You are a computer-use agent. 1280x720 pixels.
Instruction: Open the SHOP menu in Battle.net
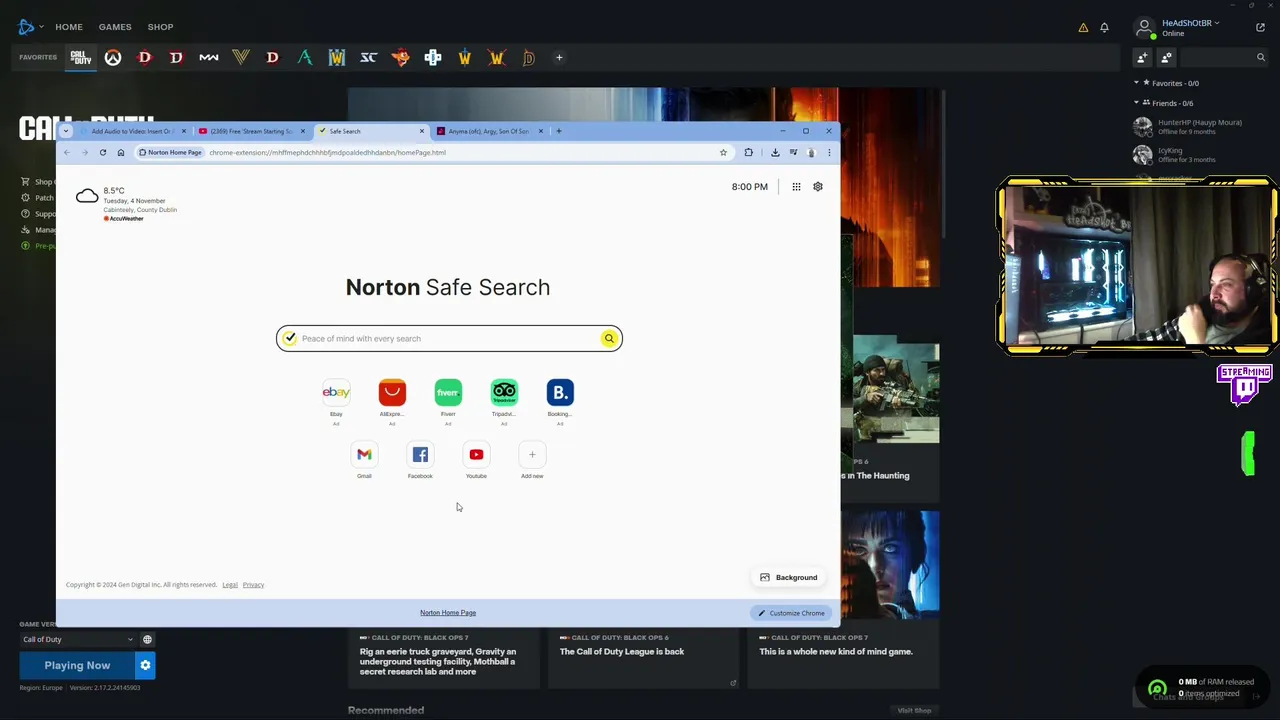(x=160, y=27)
